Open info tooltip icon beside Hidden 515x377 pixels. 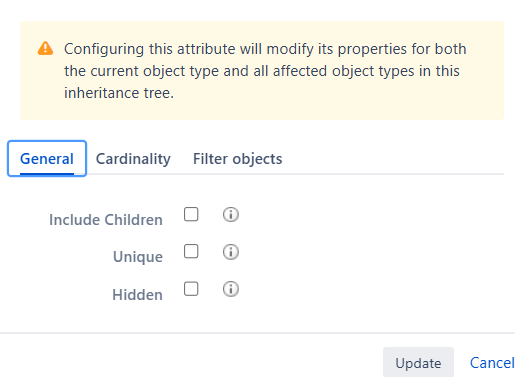click(231, 289)
